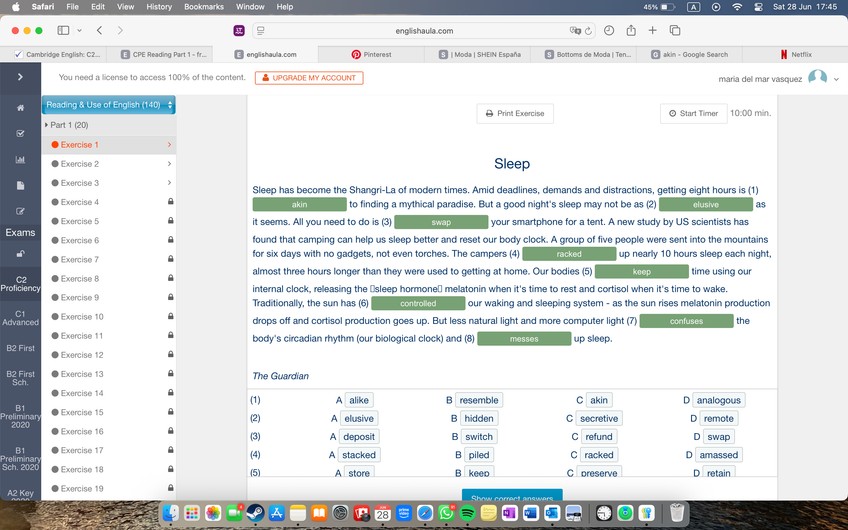The image size is (848, 530).
Task: Select the C1 Advanced exam level
Action: tap(20, 318)
